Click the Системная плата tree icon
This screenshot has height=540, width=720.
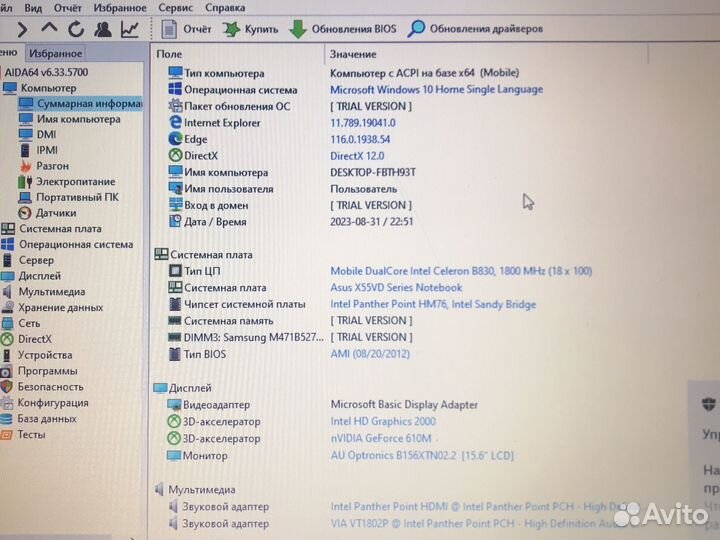click(x=8, y=229)
